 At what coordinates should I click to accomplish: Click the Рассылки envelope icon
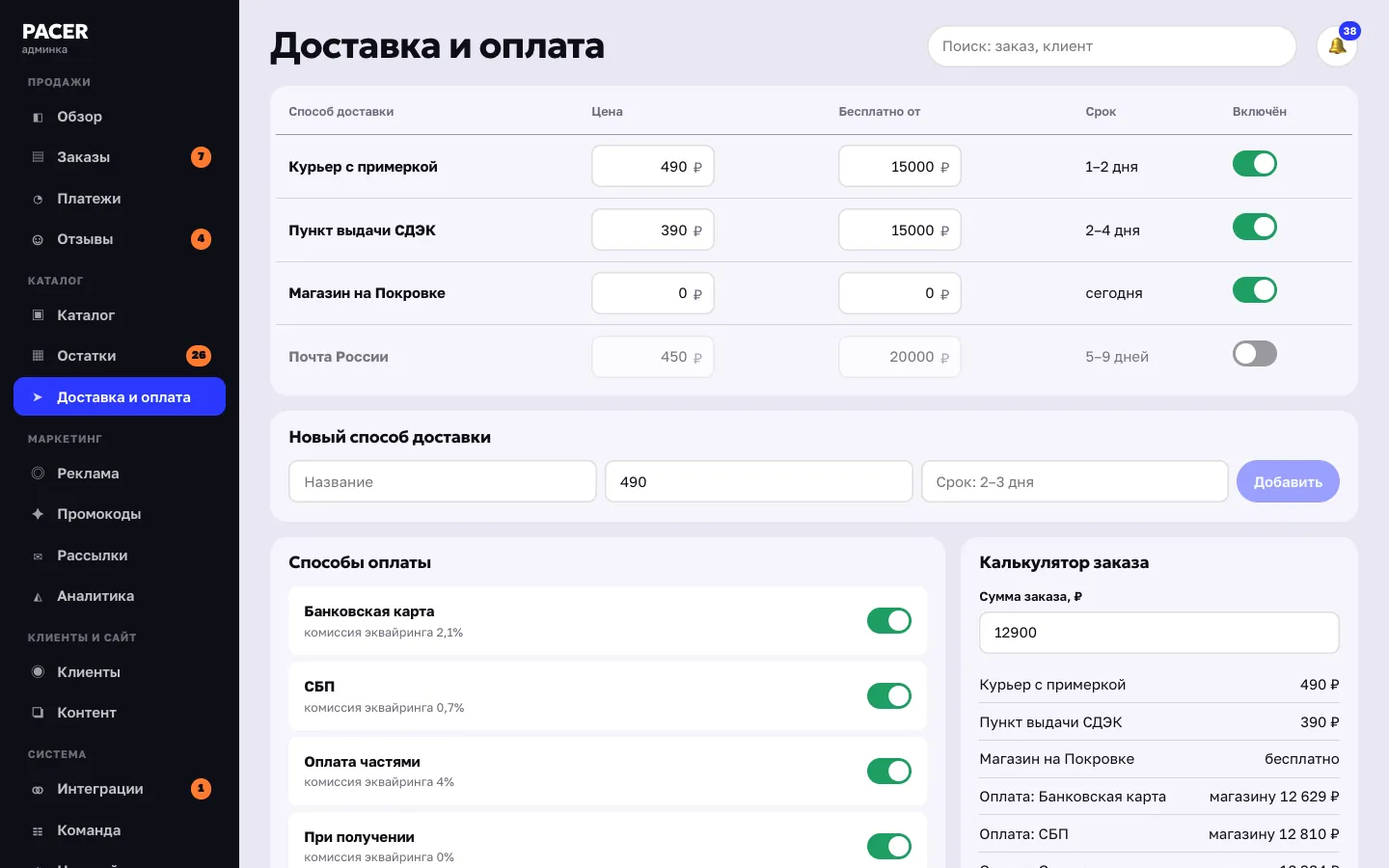[38, 556]
